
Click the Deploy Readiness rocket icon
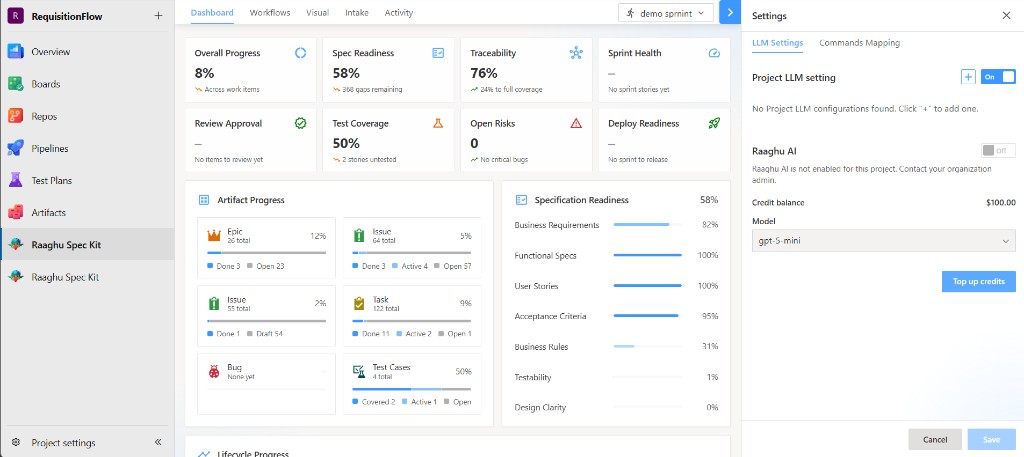pos(714,123)
